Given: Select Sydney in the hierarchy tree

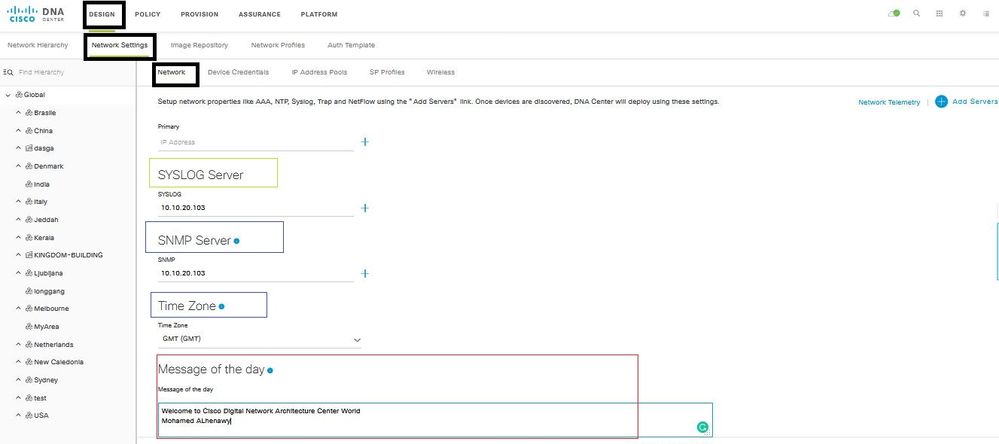Looking at the screenshot, I should tap(46, 380).
